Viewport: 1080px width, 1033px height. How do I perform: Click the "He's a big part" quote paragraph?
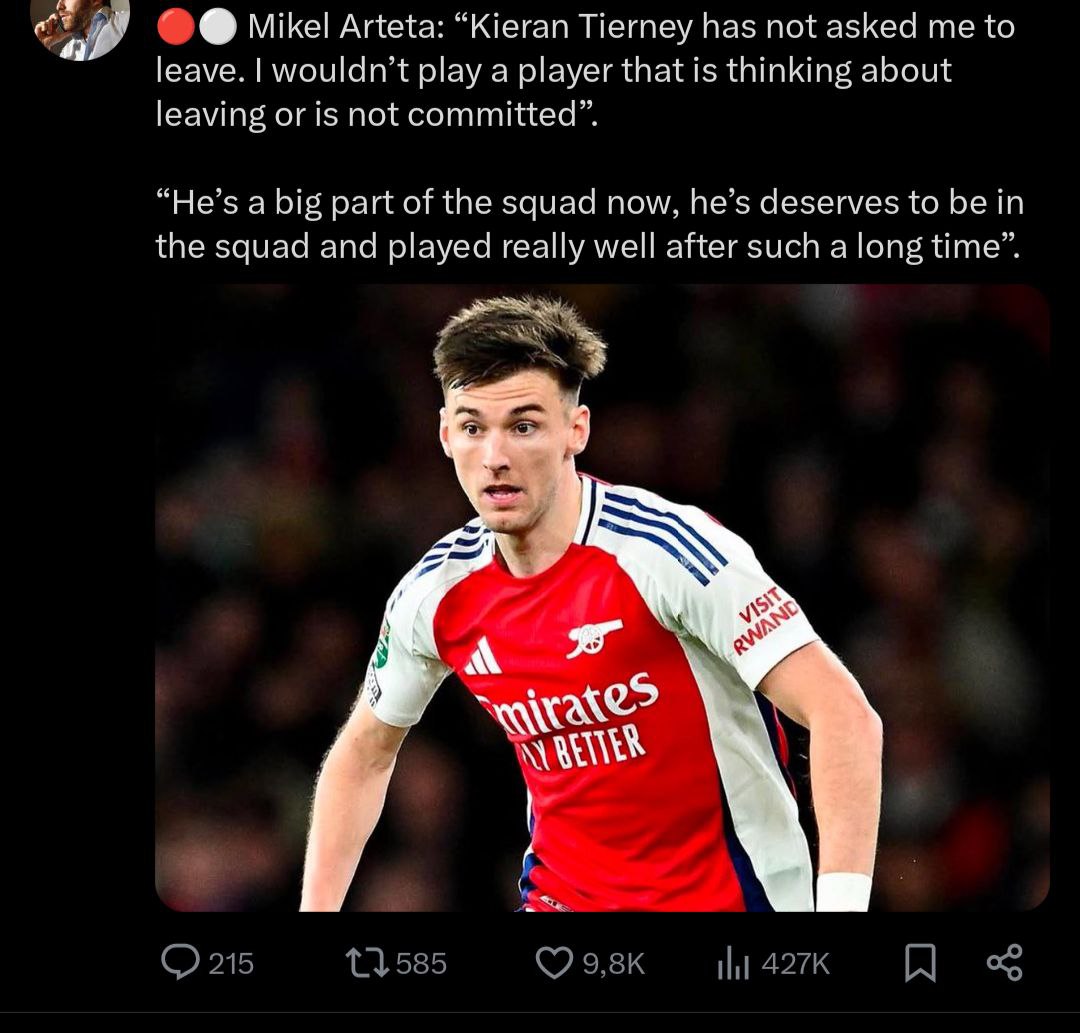coord(589,224)
